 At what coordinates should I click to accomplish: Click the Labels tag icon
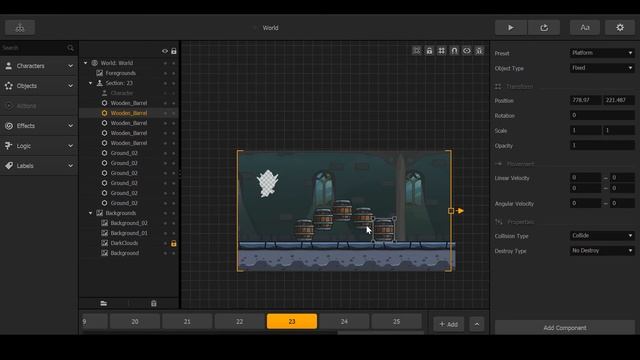(x=9, y=166)
